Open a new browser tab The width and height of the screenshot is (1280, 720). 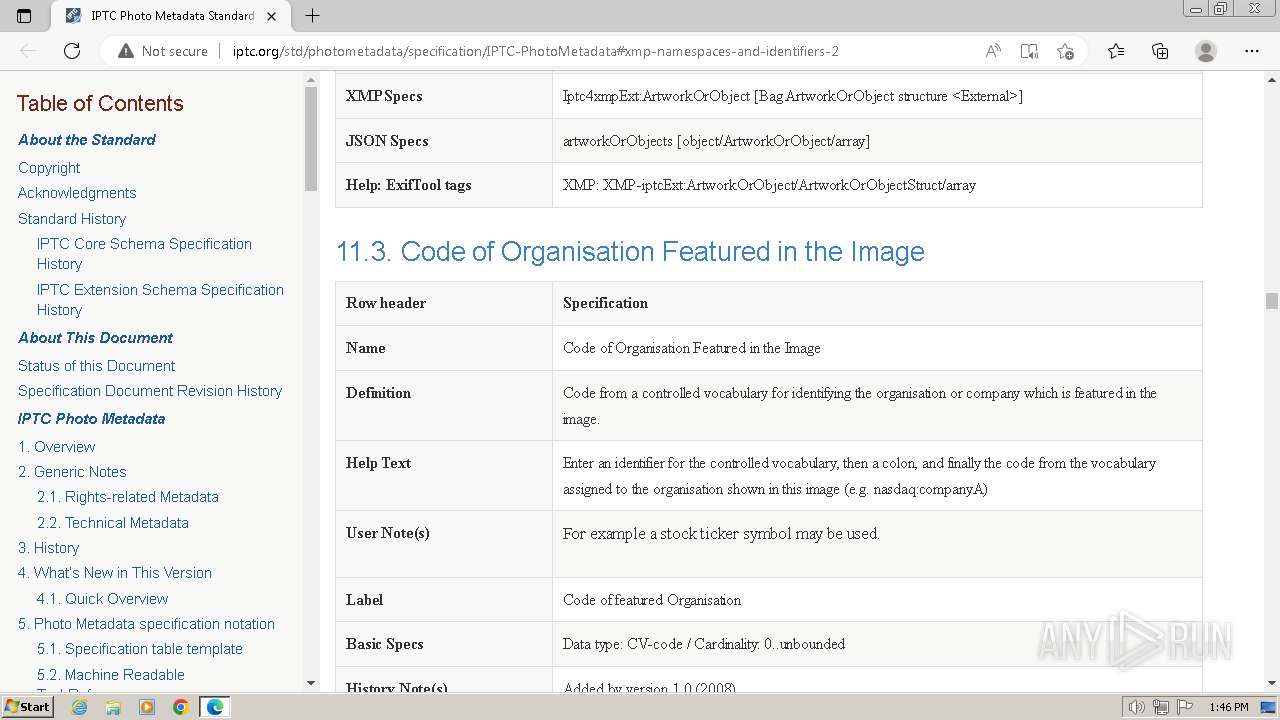[x=313, y=16]
